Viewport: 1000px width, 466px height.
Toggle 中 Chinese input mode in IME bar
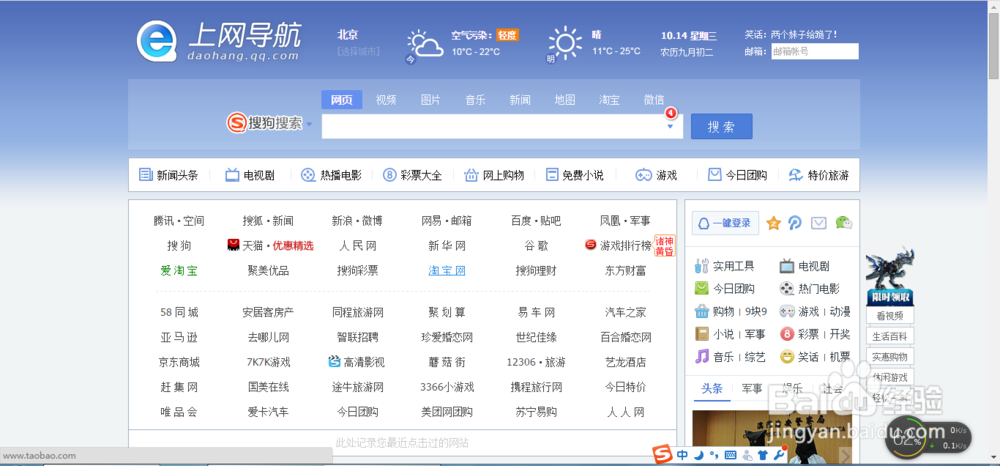point(682,455)
